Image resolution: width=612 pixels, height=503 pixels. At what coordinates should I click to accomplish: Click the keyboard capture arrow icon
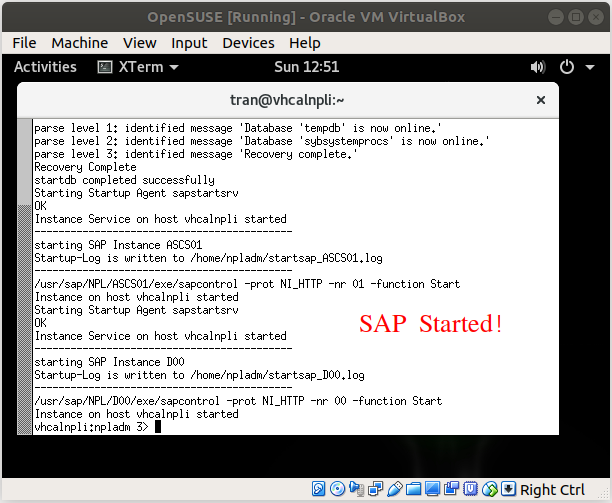508,489
